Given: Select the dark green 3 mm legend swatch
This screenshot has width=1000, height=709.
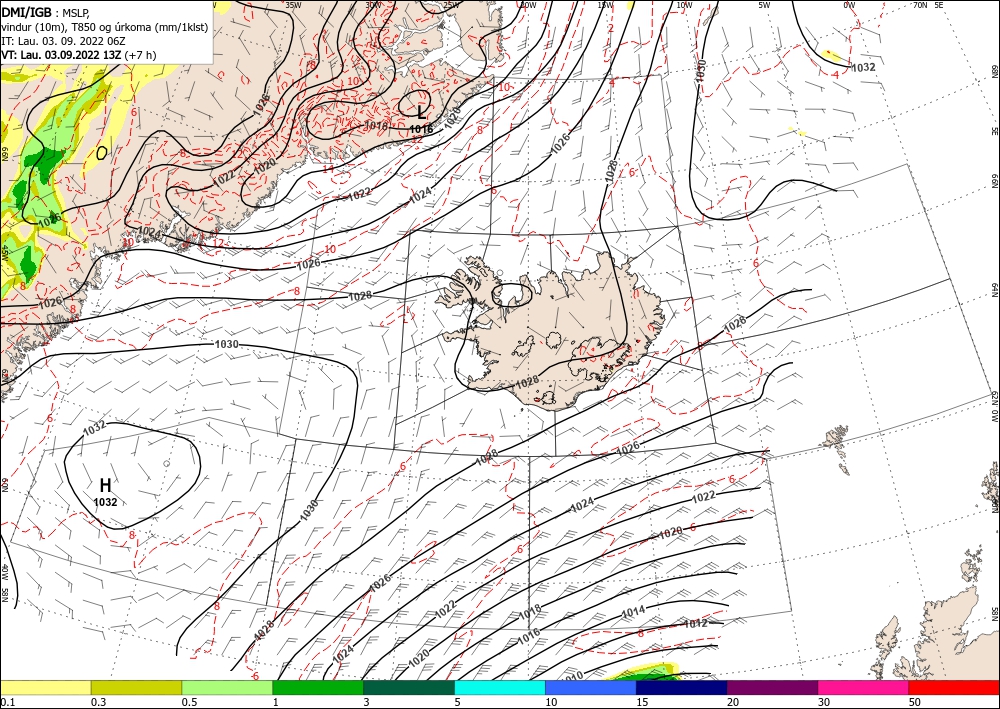Looking at the screenshot, I should pos(409,687).
